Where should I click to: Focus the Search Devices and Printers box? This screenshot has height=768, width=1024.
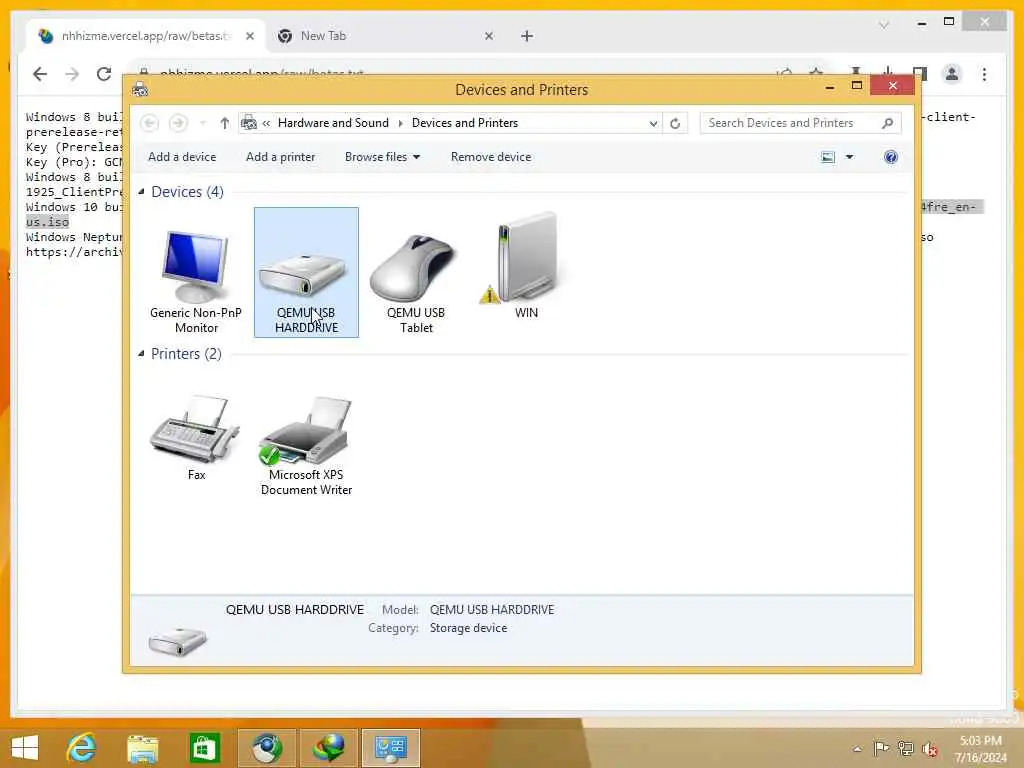800,123
